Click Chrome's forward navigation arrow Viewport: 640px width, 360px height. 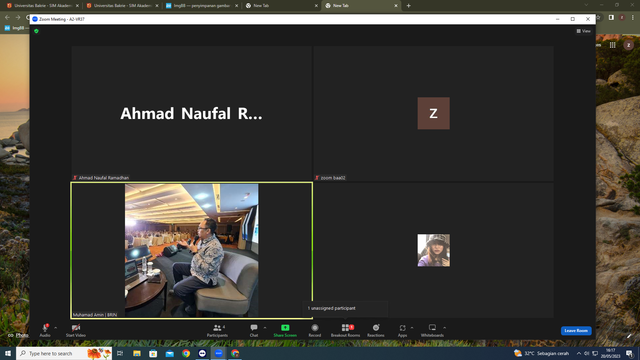[x=18, y=17]
